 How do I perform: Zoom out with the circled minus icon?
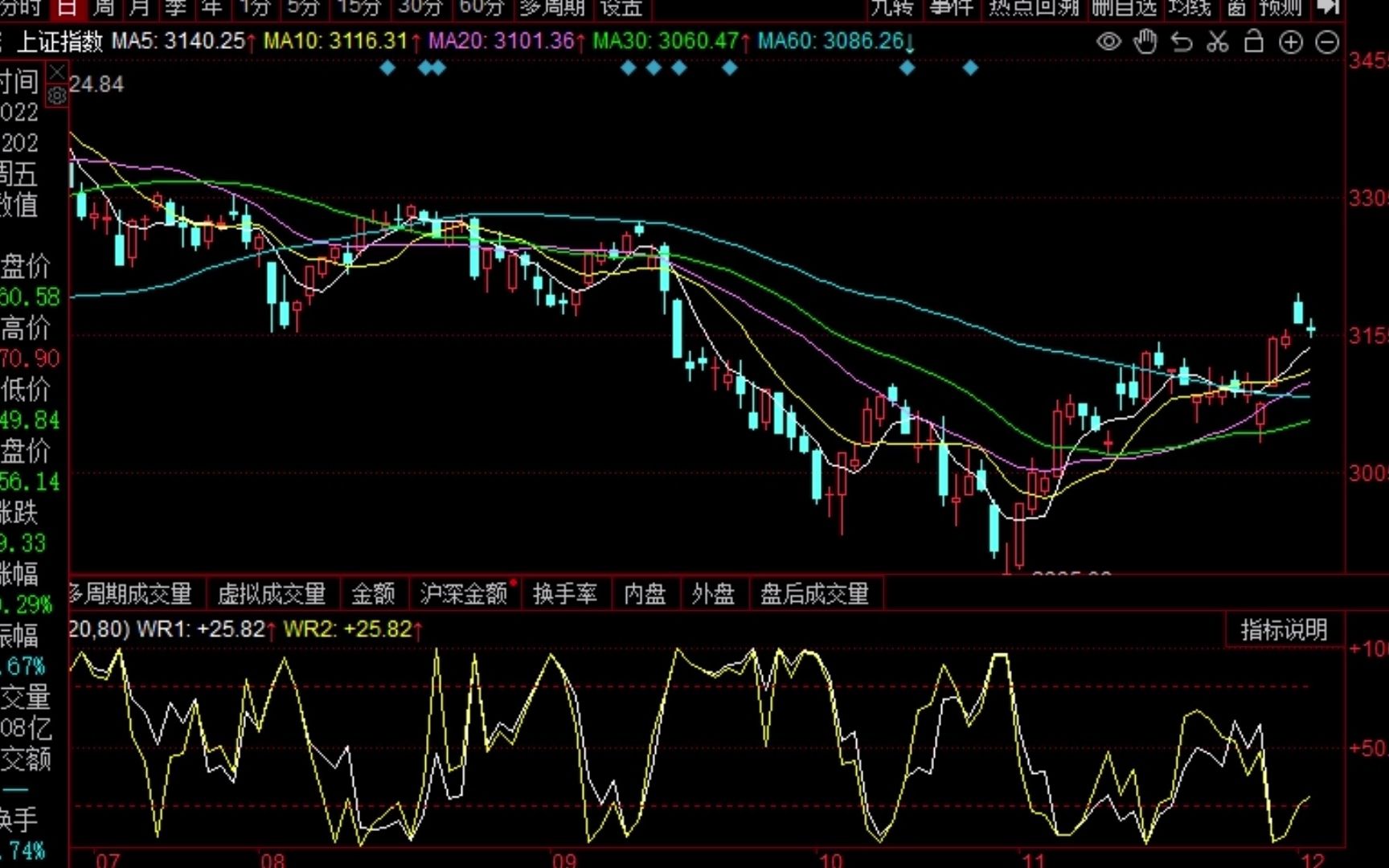coord(1327,43)
